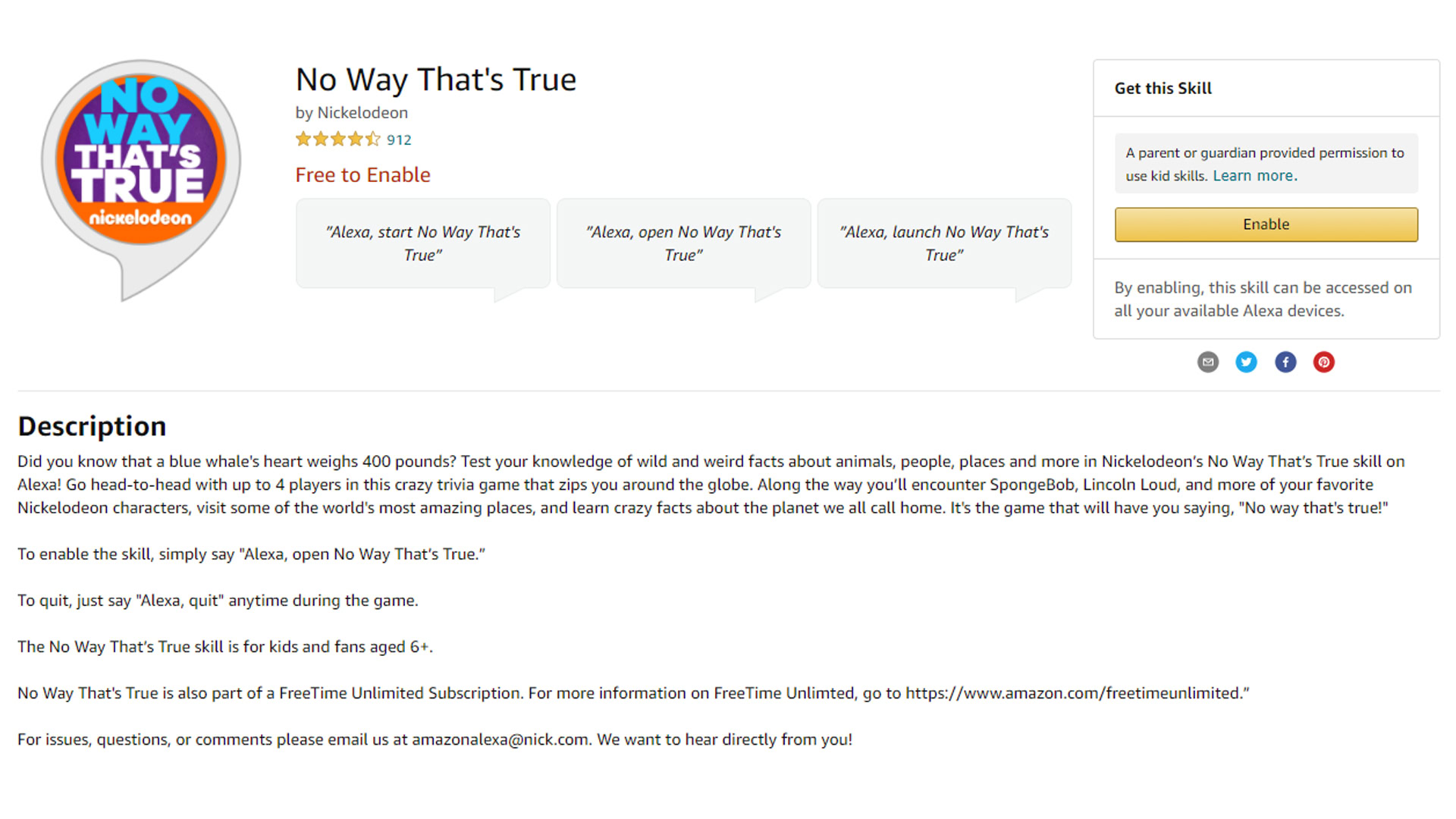Click the Description section heading
1456x819 pixels.
92,426
